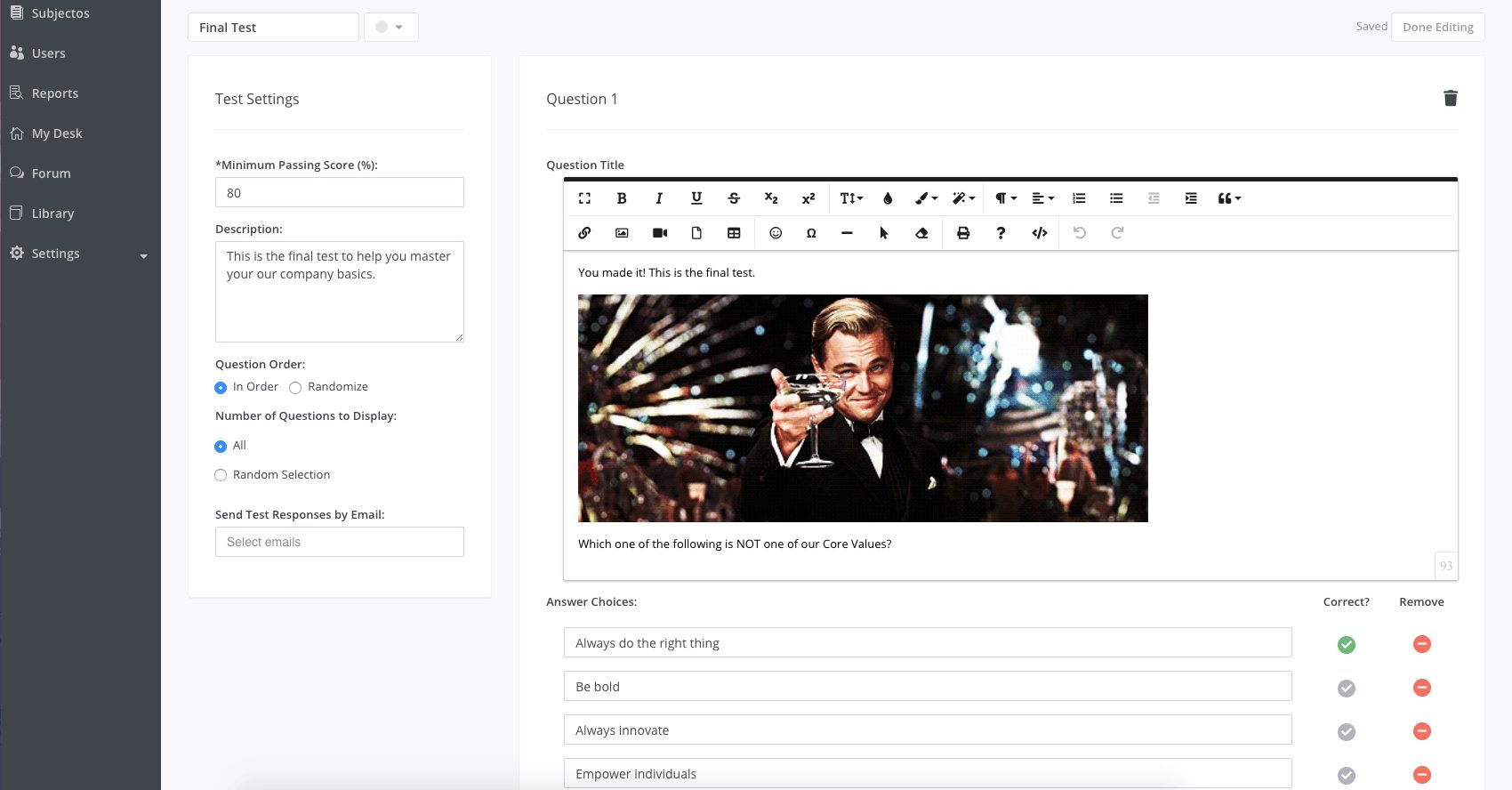Redo the last editor change

pyautogui.click(x=1117, y=233)
